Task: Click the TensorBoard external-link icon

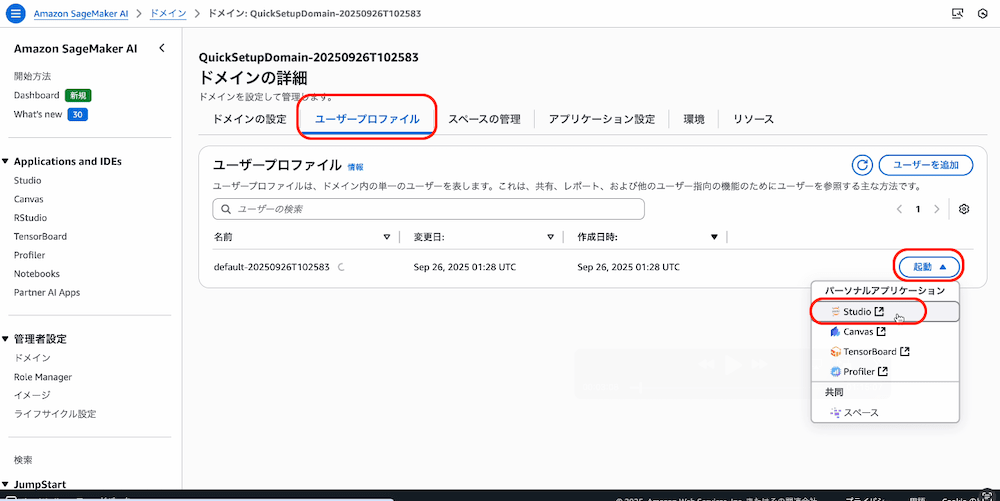Action: coord(904,352)
